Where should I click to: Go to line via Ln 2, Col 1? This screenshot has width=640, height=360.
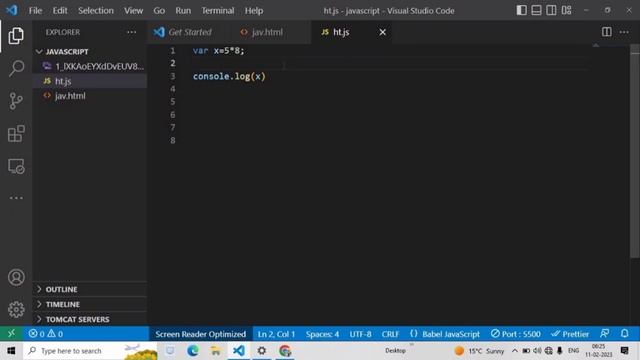276,334
